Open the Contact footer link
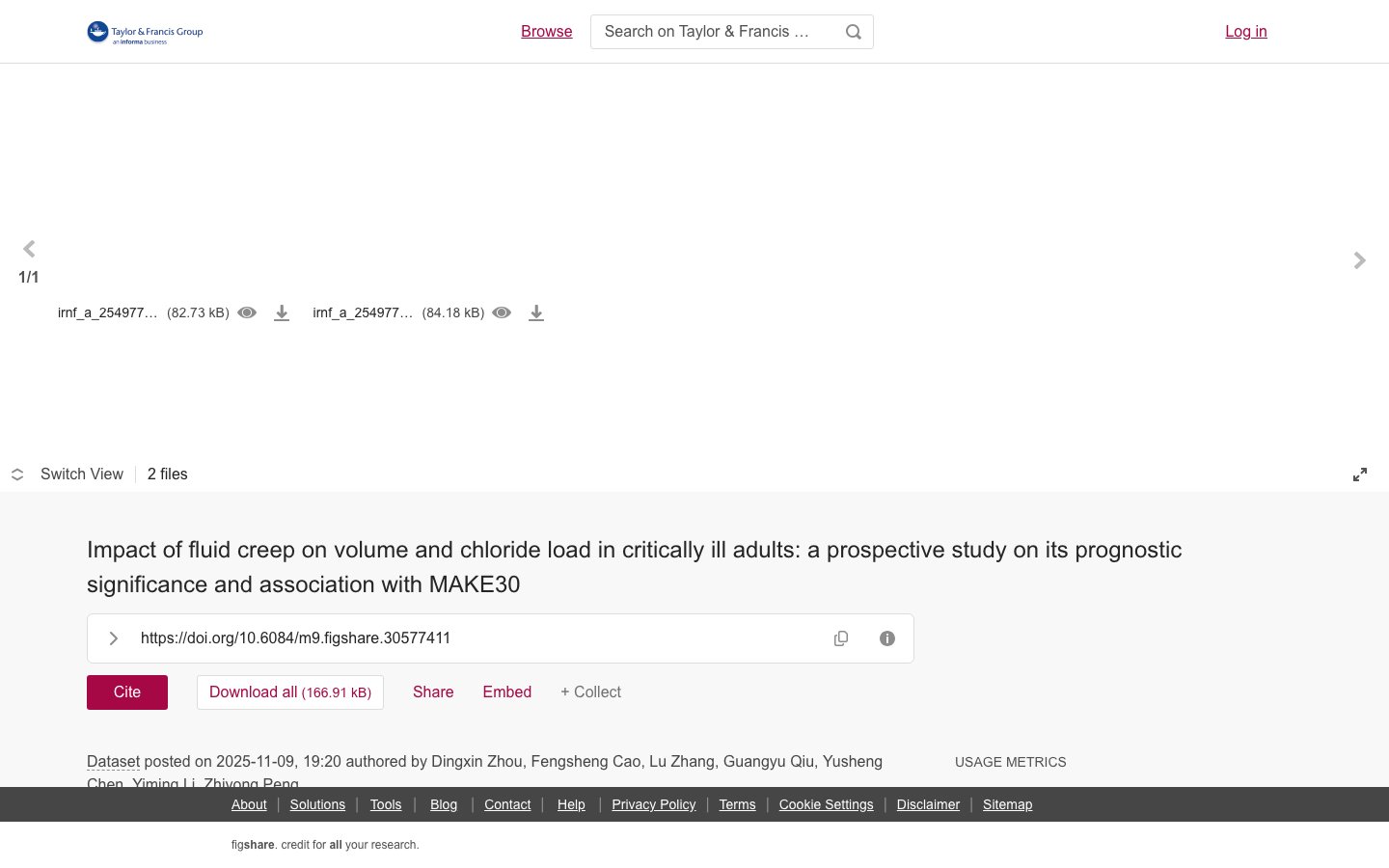This screenshot has width=1389, height=868. 507,804
